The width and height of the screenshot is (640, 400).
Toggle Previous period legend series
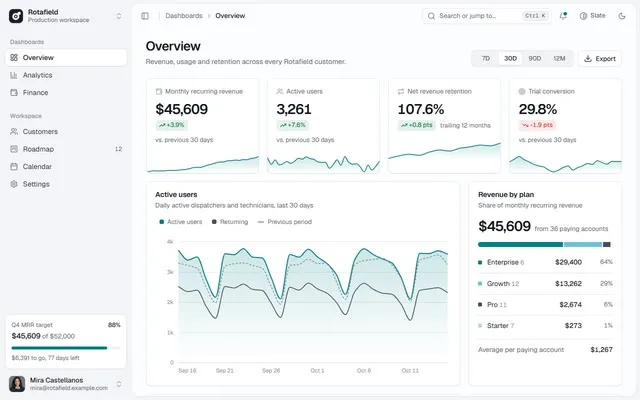coord(285,222)
